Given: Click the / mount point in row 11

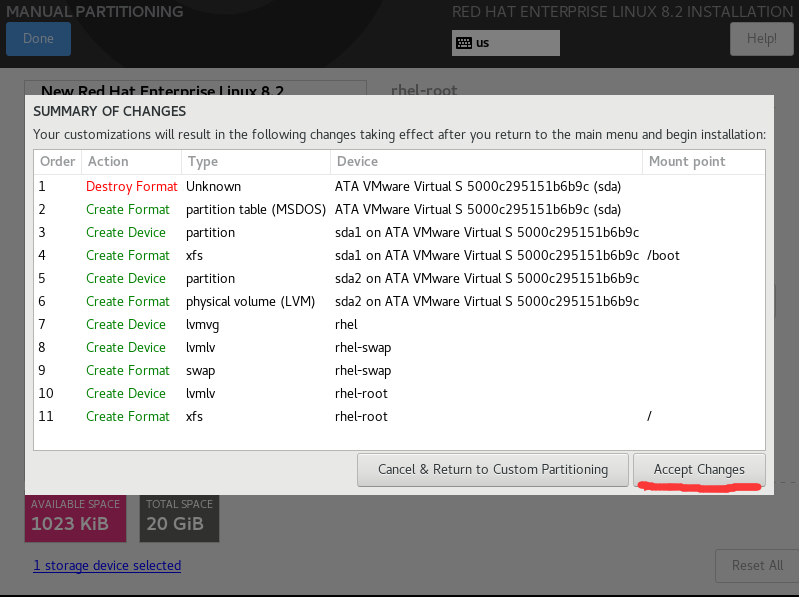Looking at the screenshot, I should (x=649, y=416).
